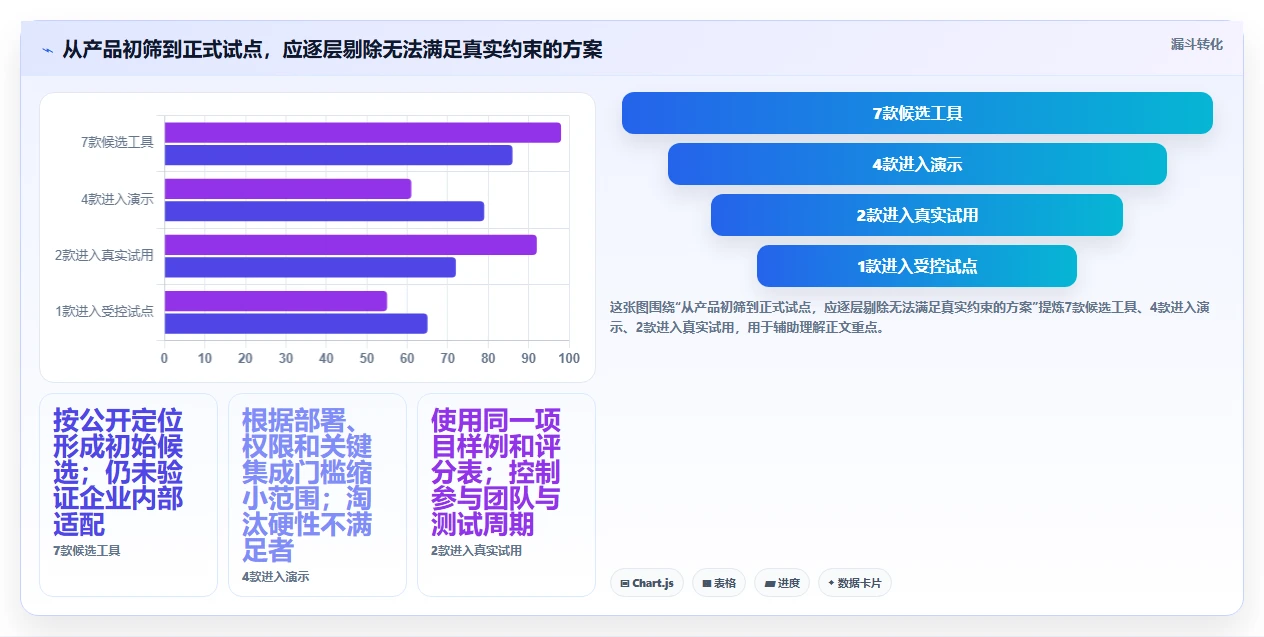The image size is (1264, 637).
Task: Click the 7款候选工具 chart axis label
Action: click(x=117, y=143)
